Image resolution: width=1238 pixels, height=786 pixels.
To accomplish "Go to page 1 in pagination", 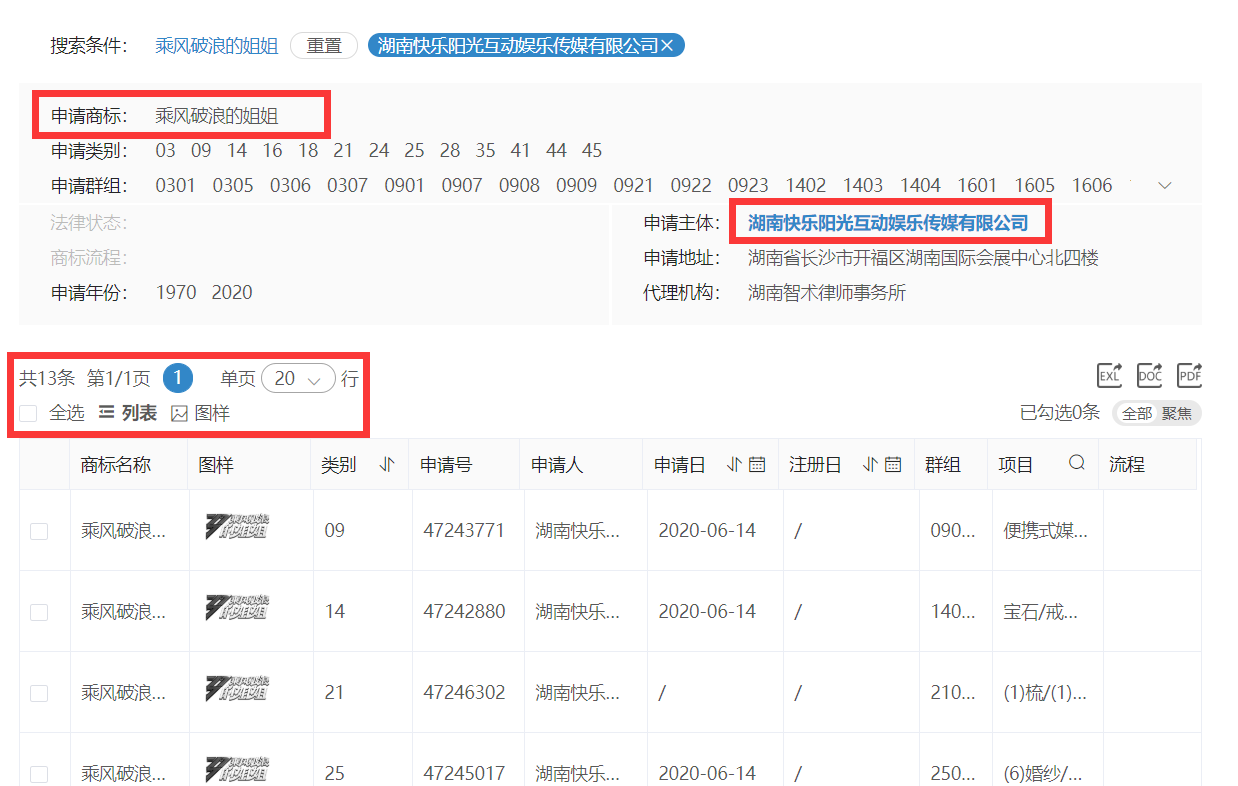I will (178, 378).
